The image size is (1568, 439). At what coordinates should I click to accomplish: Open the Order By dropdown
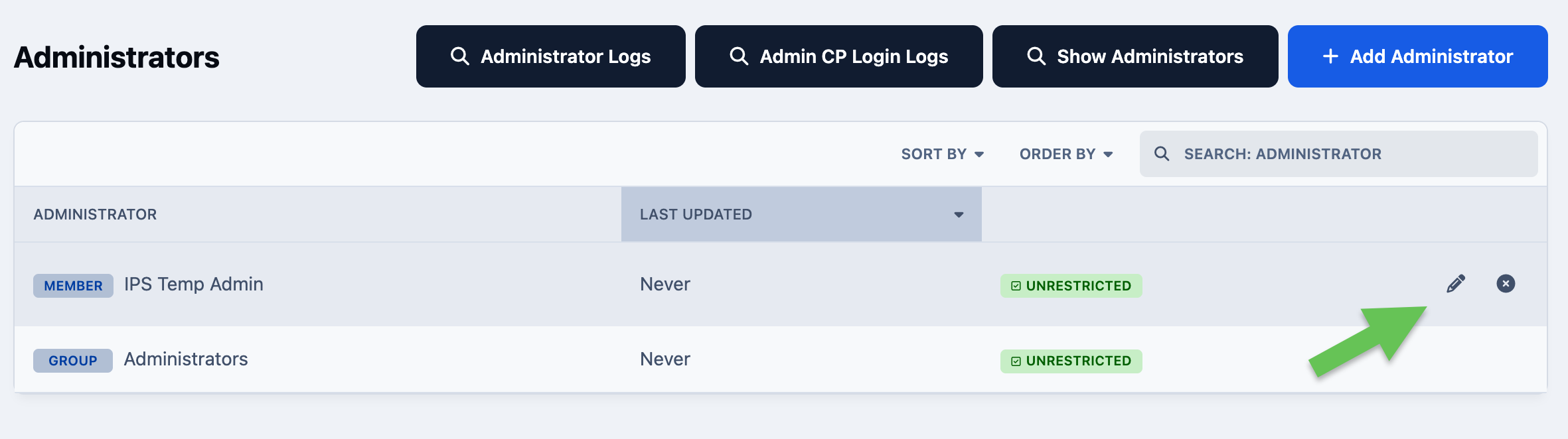click(1066, 154)
